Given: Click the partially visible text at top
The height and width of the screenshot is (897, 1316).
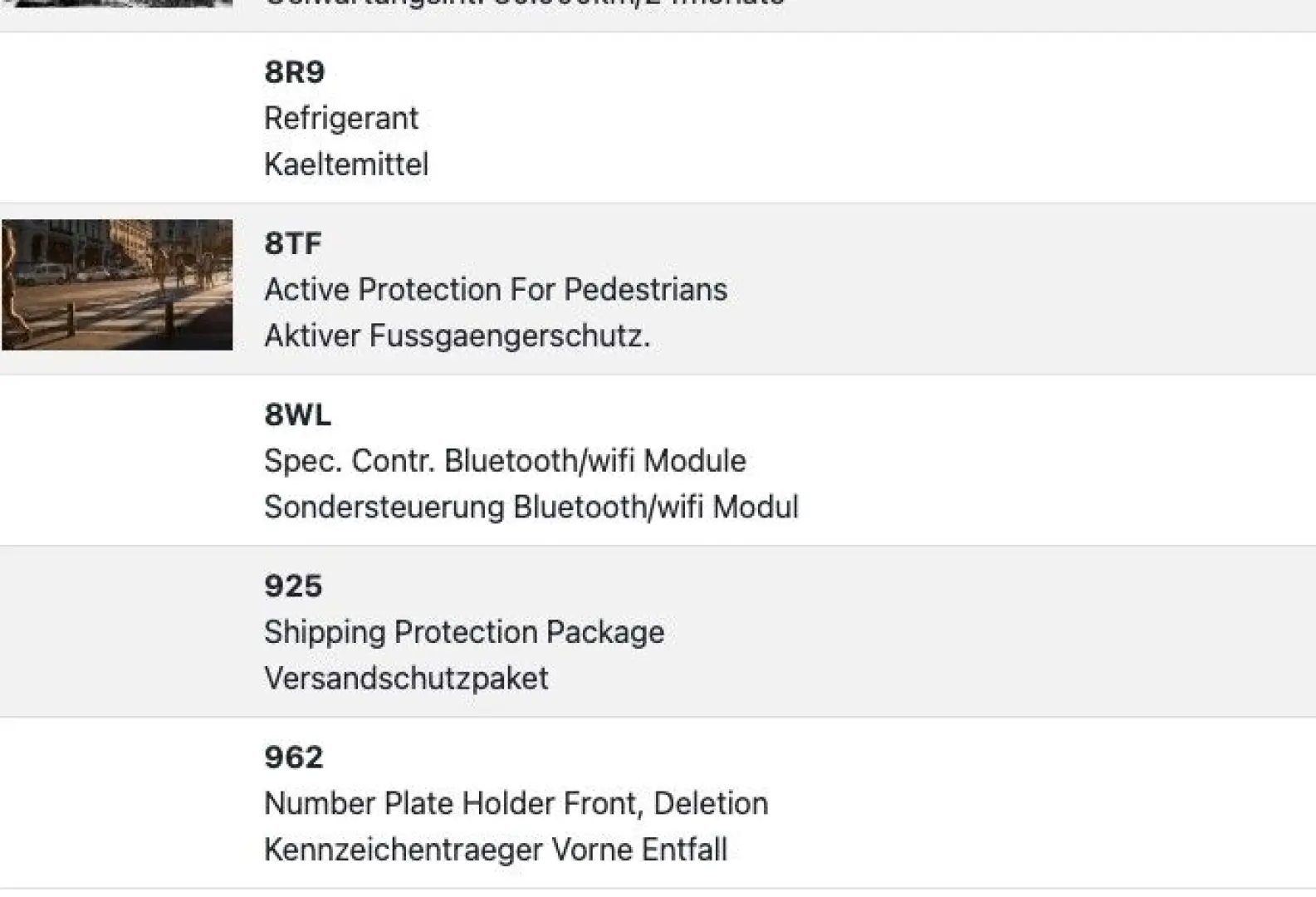Looking at the screenshot, I should click(523, 4).
